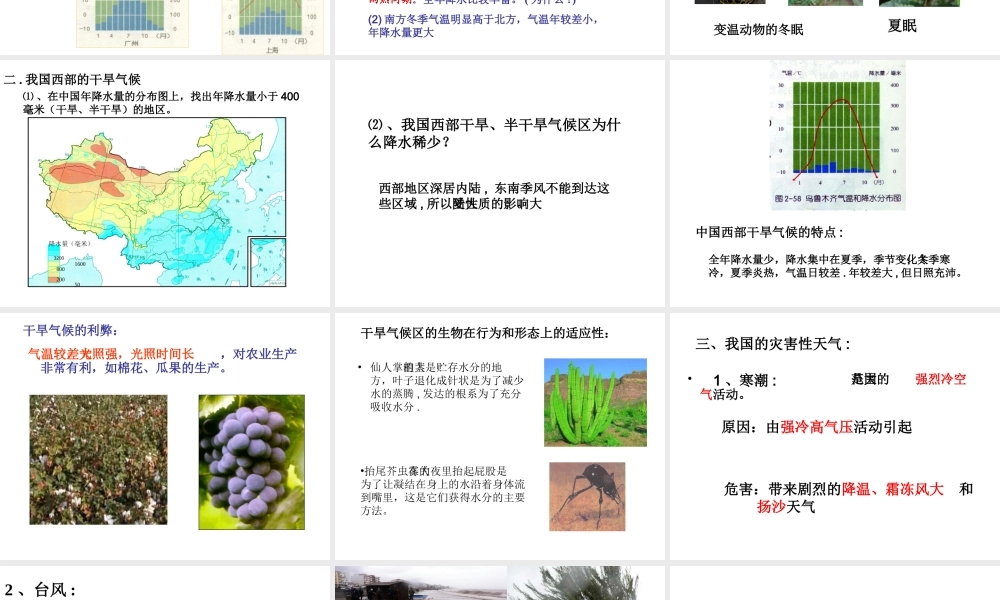Image resolution: width=1000 pixels, height=600 pixels.
Task: Click the cactus description paragraph 仙人掌
Action: pos(447,386)
